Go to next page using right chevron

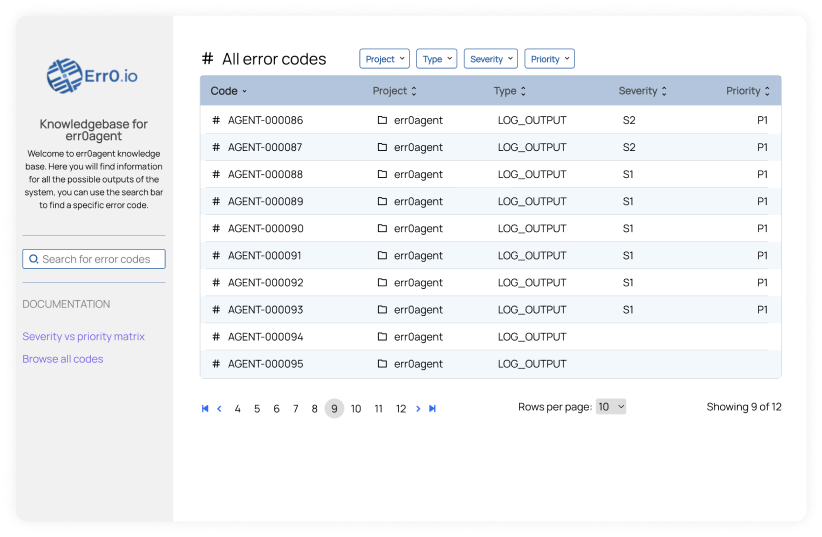pyautogui.click(x=418, y=408)
